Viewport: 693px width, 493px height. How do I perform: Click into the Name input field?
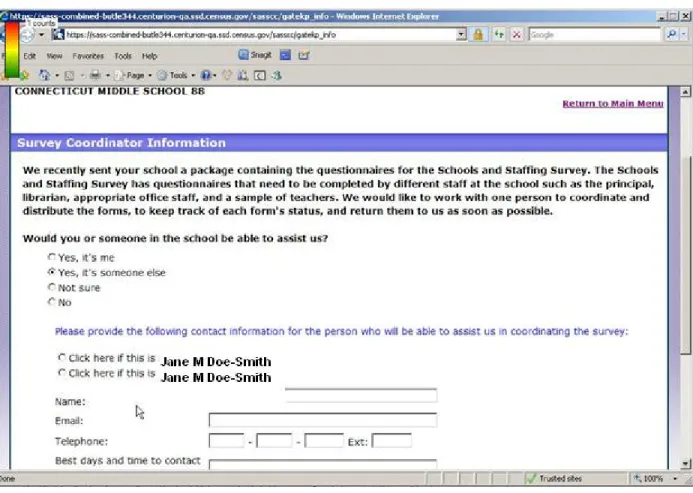click(361, 395)
